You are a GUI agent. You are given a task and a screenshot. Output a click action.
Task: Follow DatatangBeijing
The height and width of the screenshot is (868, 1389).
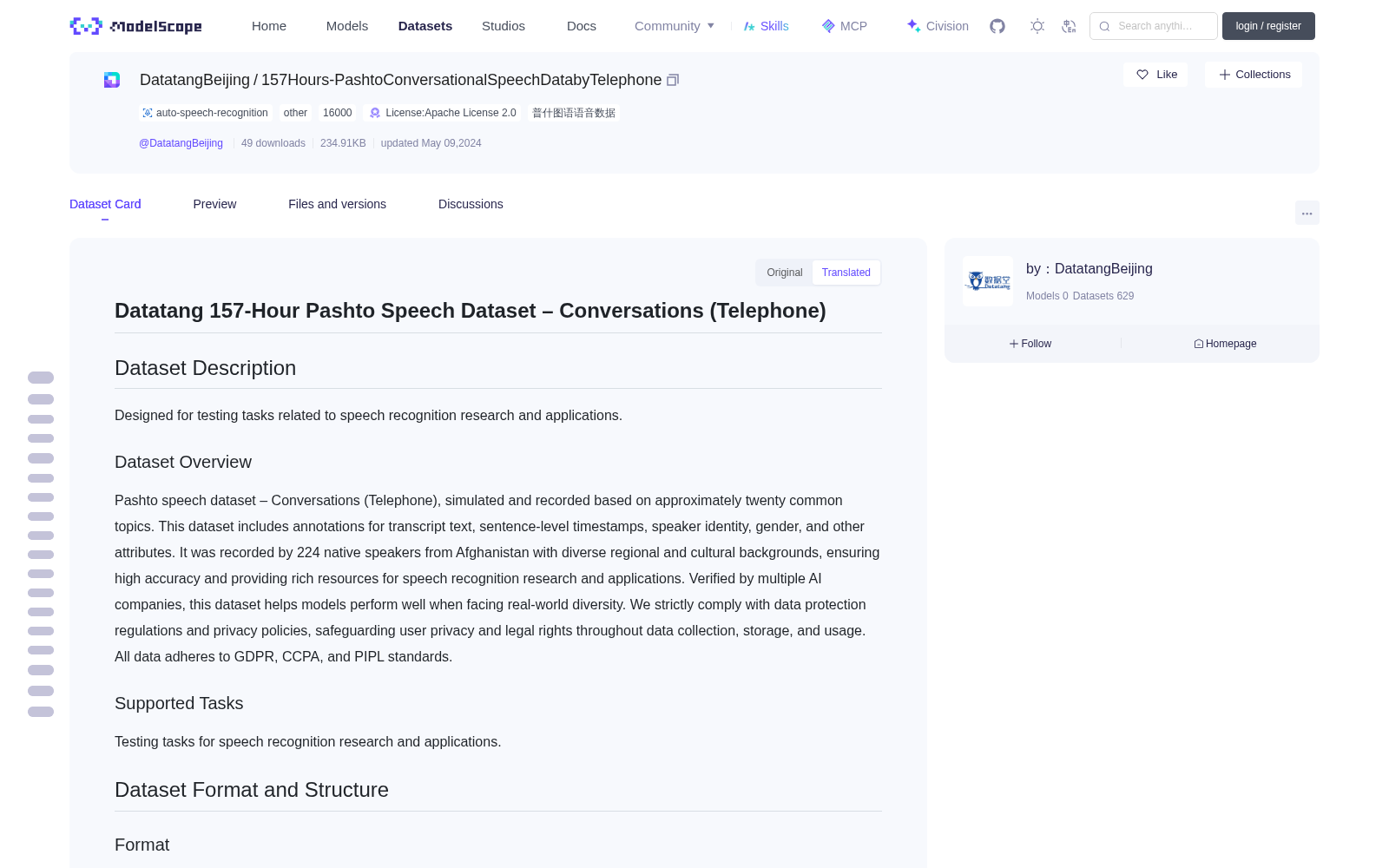point(1030,344)
